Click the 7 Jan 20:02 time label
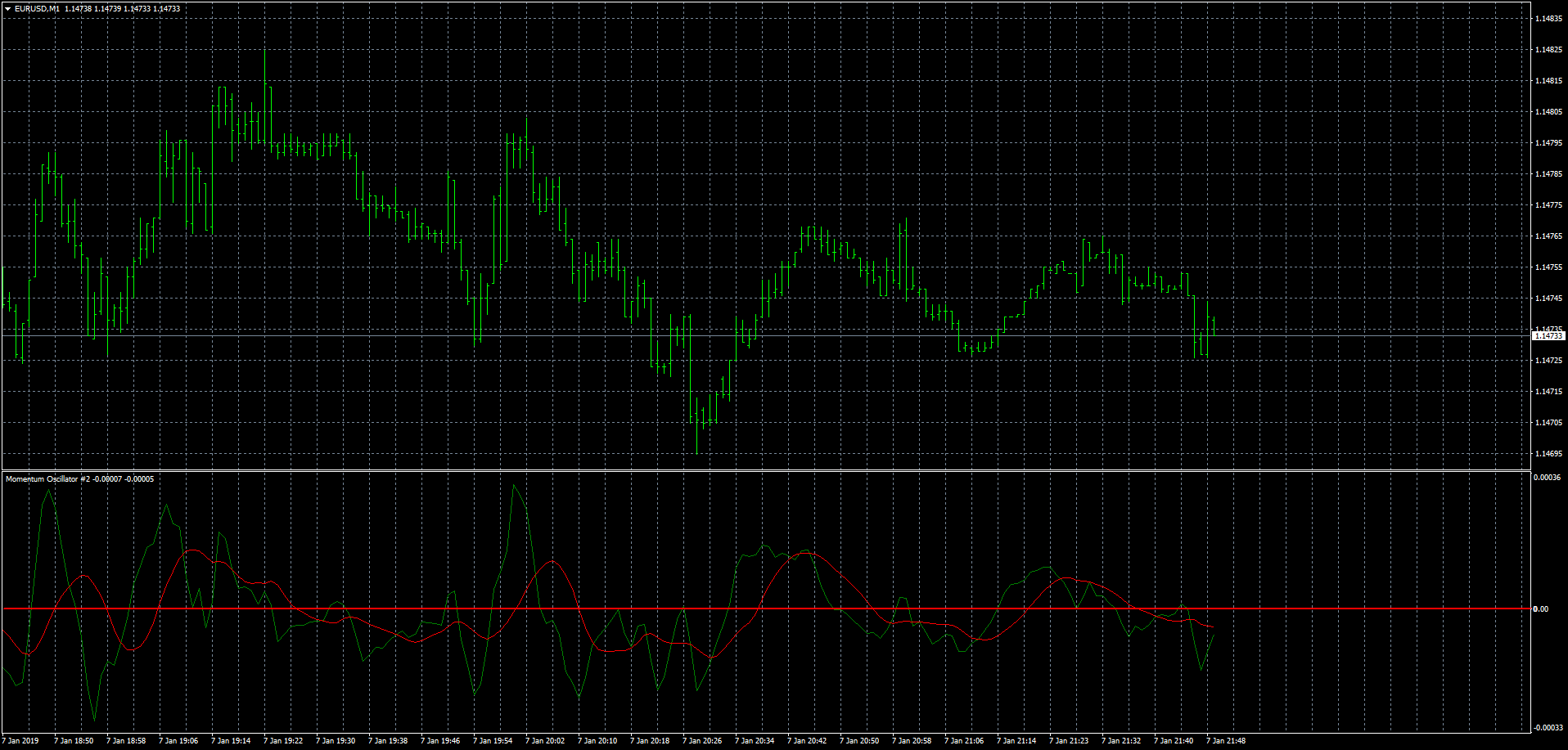 [545, 741]
